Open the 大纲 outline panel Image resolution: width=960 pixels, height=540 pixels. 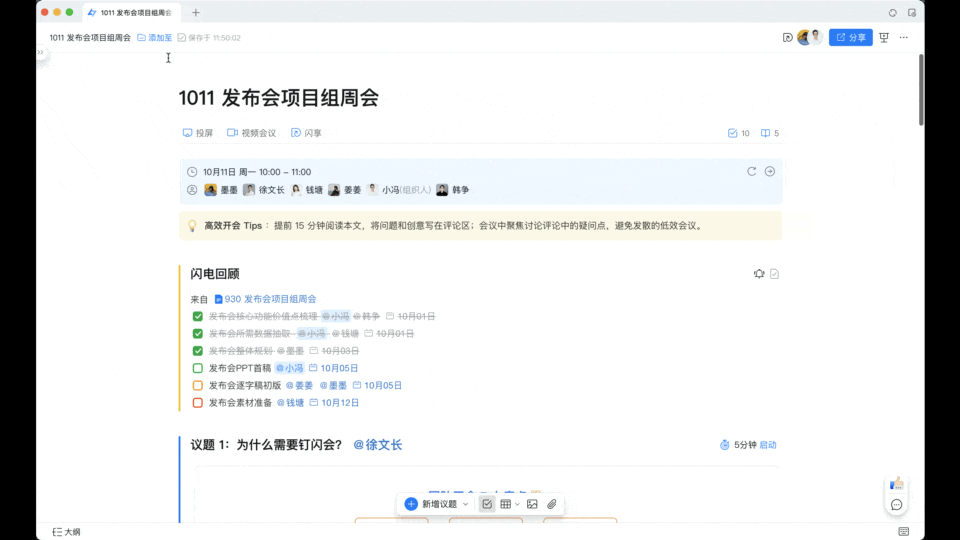pos(66,531)
